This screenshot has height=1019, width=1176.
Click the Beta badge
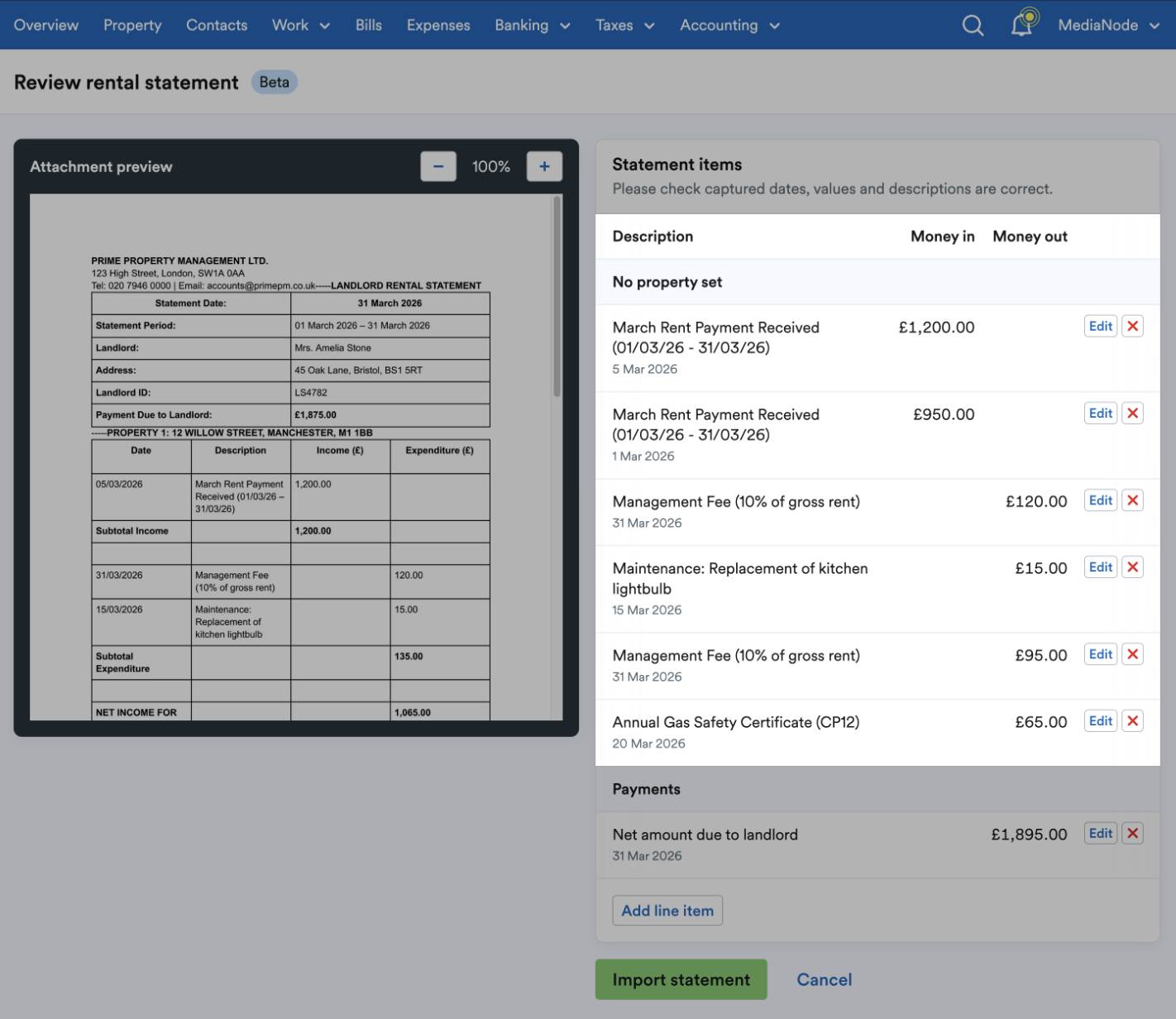[x=275, y=82]
